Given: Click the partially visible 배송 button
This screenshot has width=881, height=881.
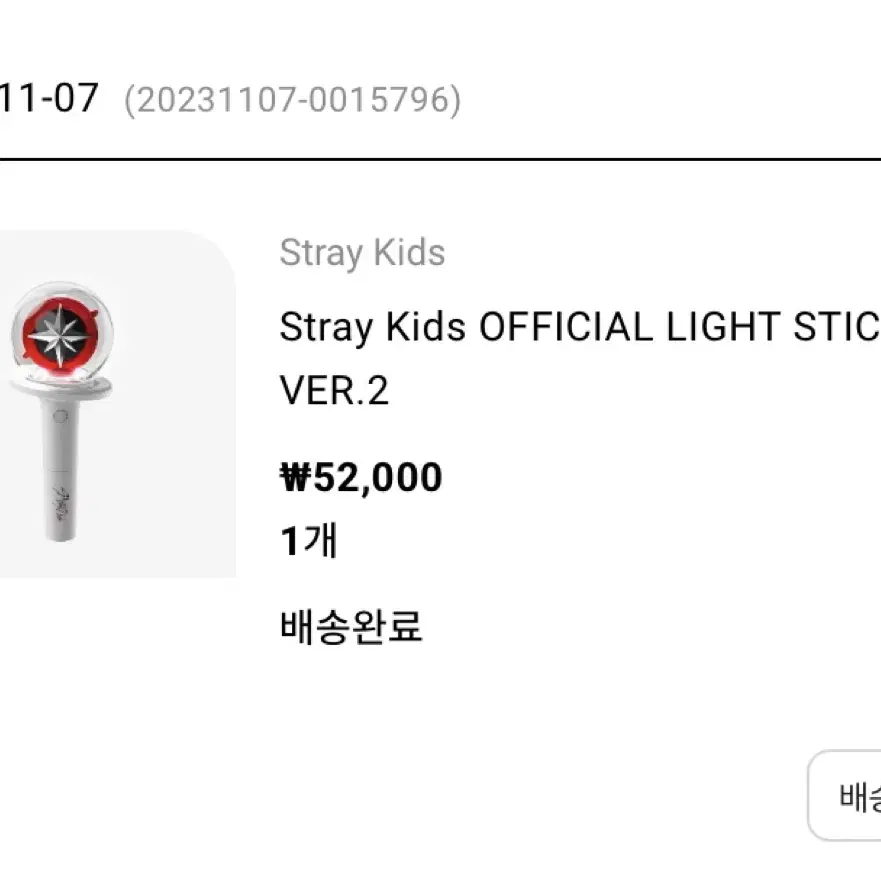Looking at the screenshot, I should pos(844,796).
